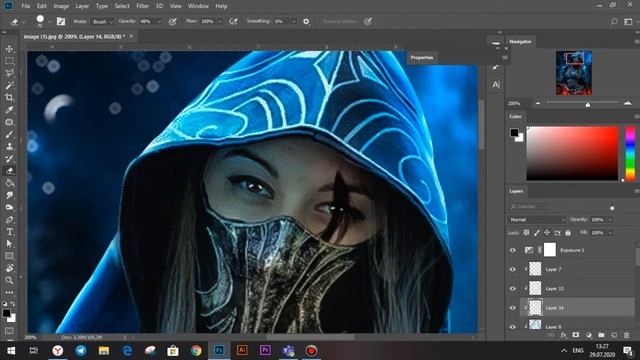
Task: Open smoothing options gear icon
Action: tap(306, 21)
